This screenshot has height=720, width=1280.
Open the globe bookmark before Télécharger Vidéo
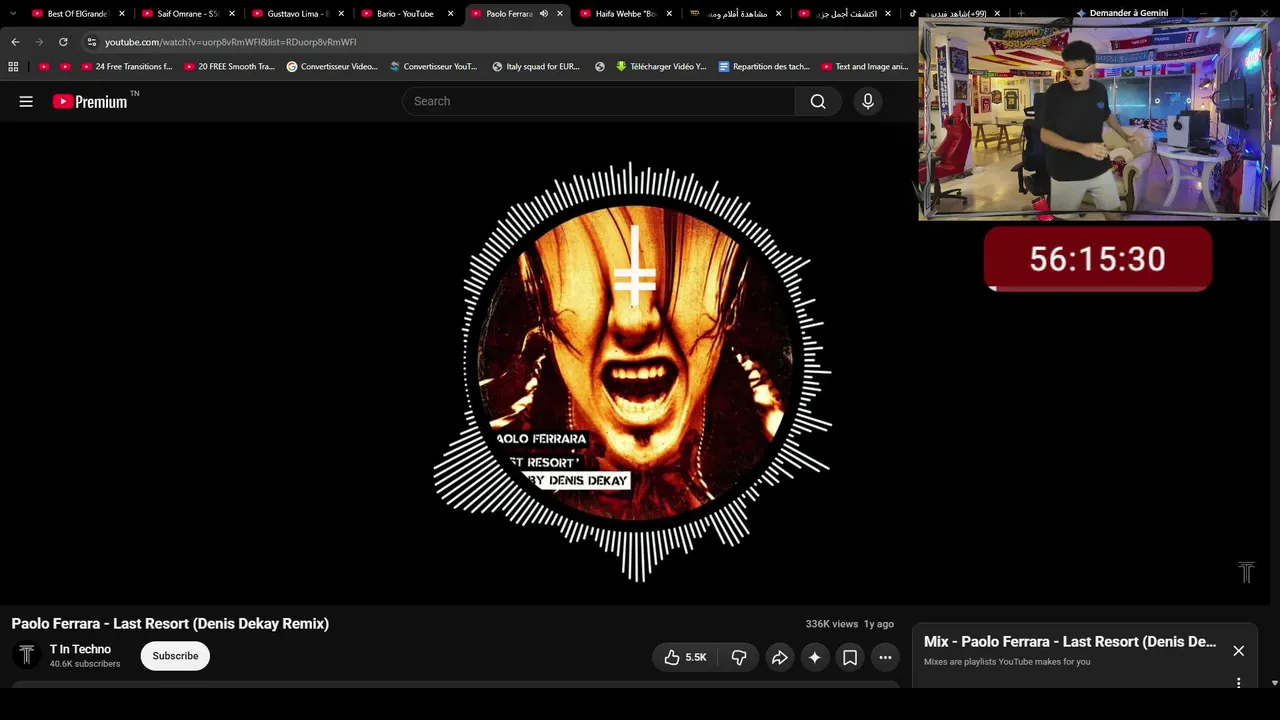[600, 67]
